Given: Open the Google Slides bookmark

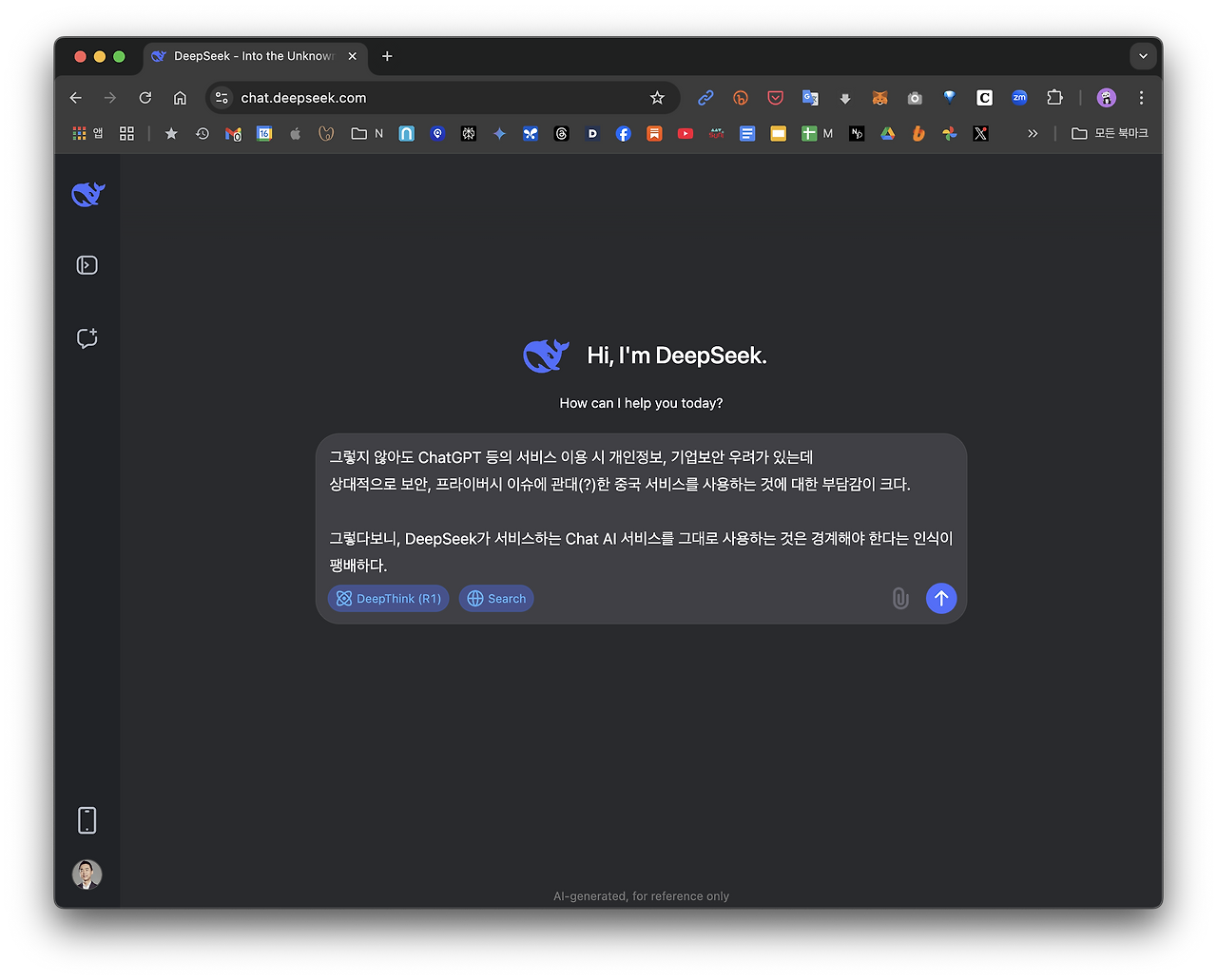Looking at the screenshot, I should tap(778, 134).
